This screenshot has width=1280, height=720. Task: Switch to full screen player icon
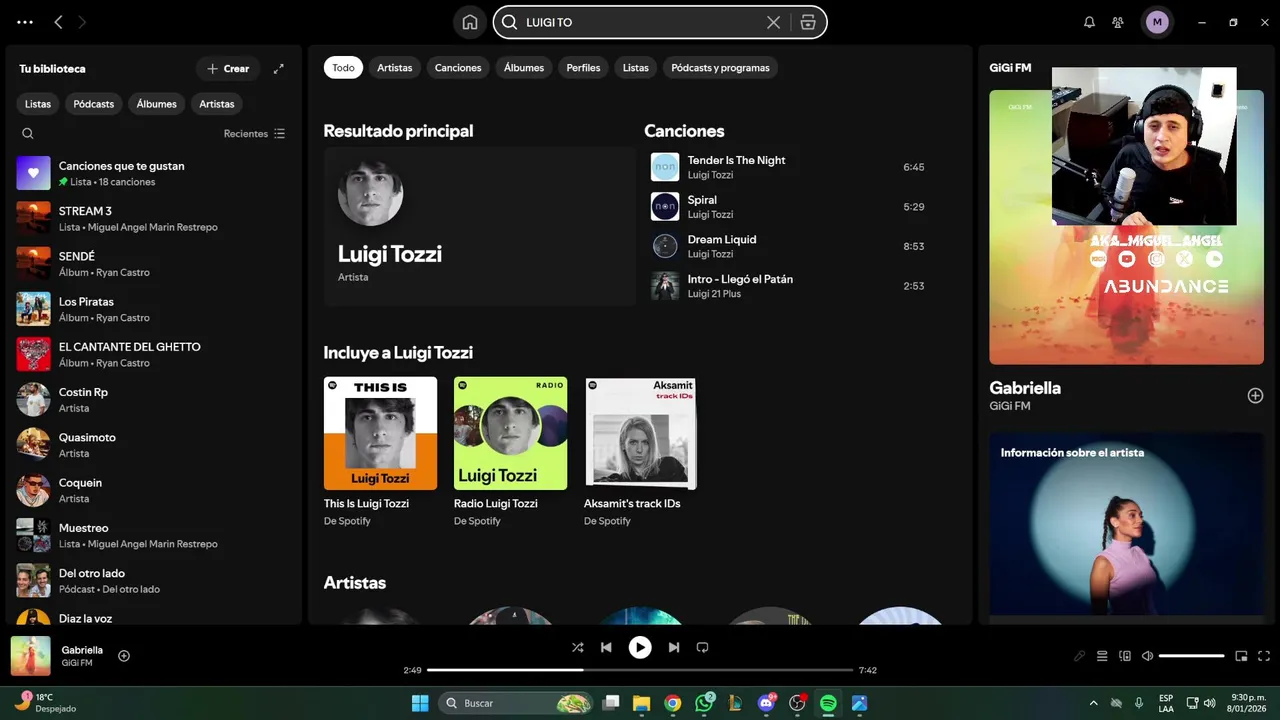[1264, 656]
